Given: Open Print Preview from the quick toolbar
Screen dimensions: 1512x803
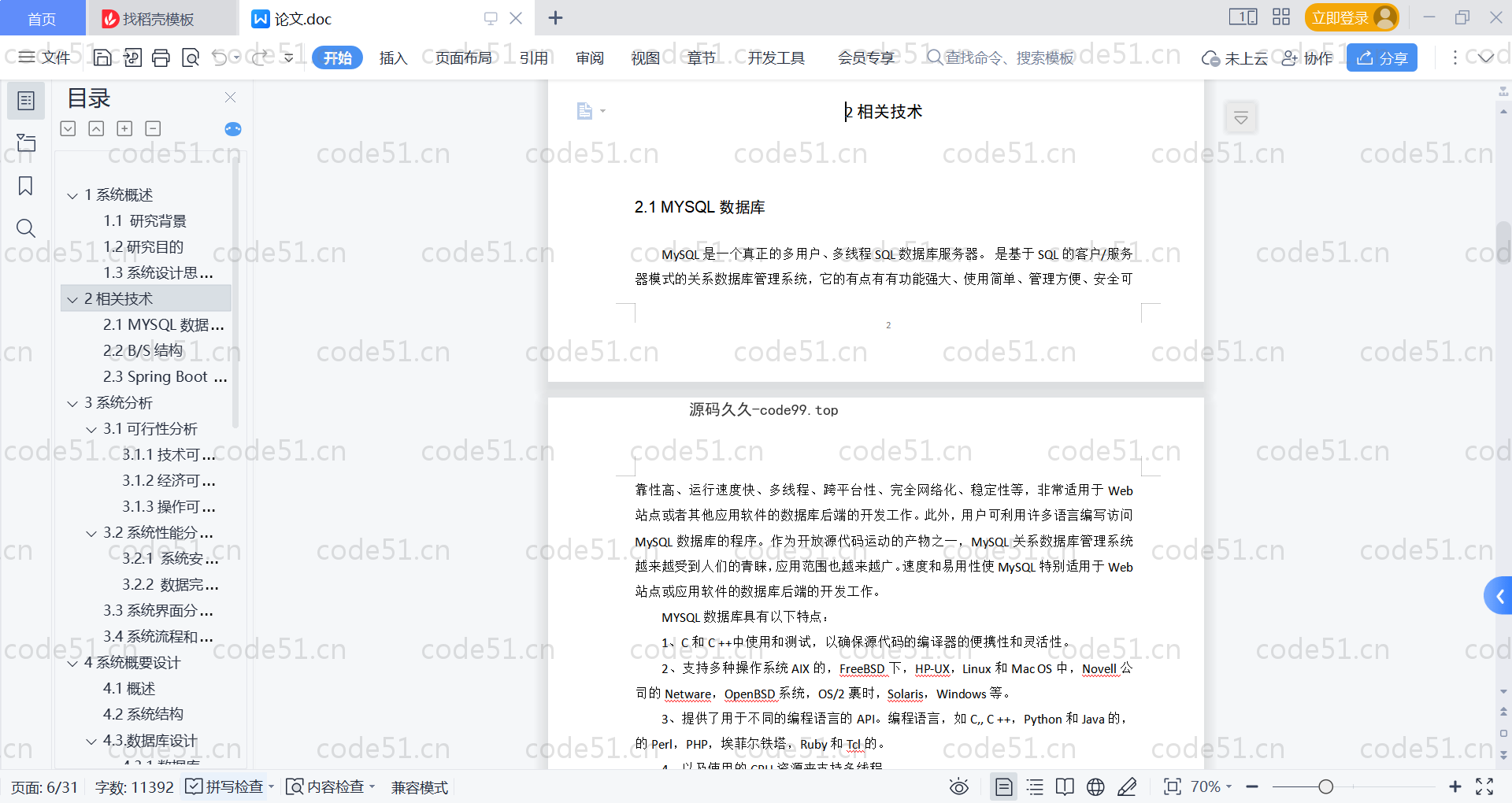Looking at the screenshot, I should [x=191, y=57].
